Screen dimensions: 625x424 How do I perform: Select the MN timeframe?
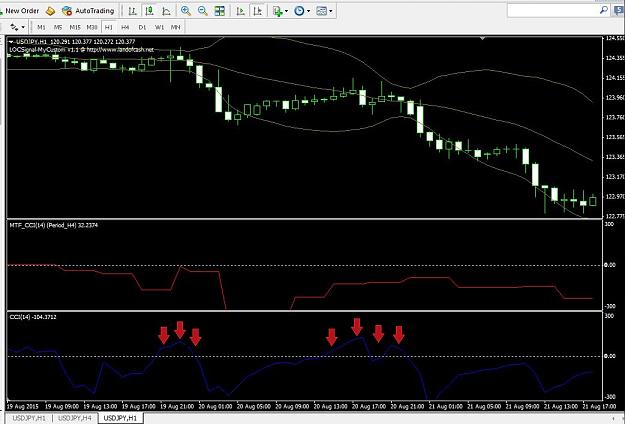[176, 27]
